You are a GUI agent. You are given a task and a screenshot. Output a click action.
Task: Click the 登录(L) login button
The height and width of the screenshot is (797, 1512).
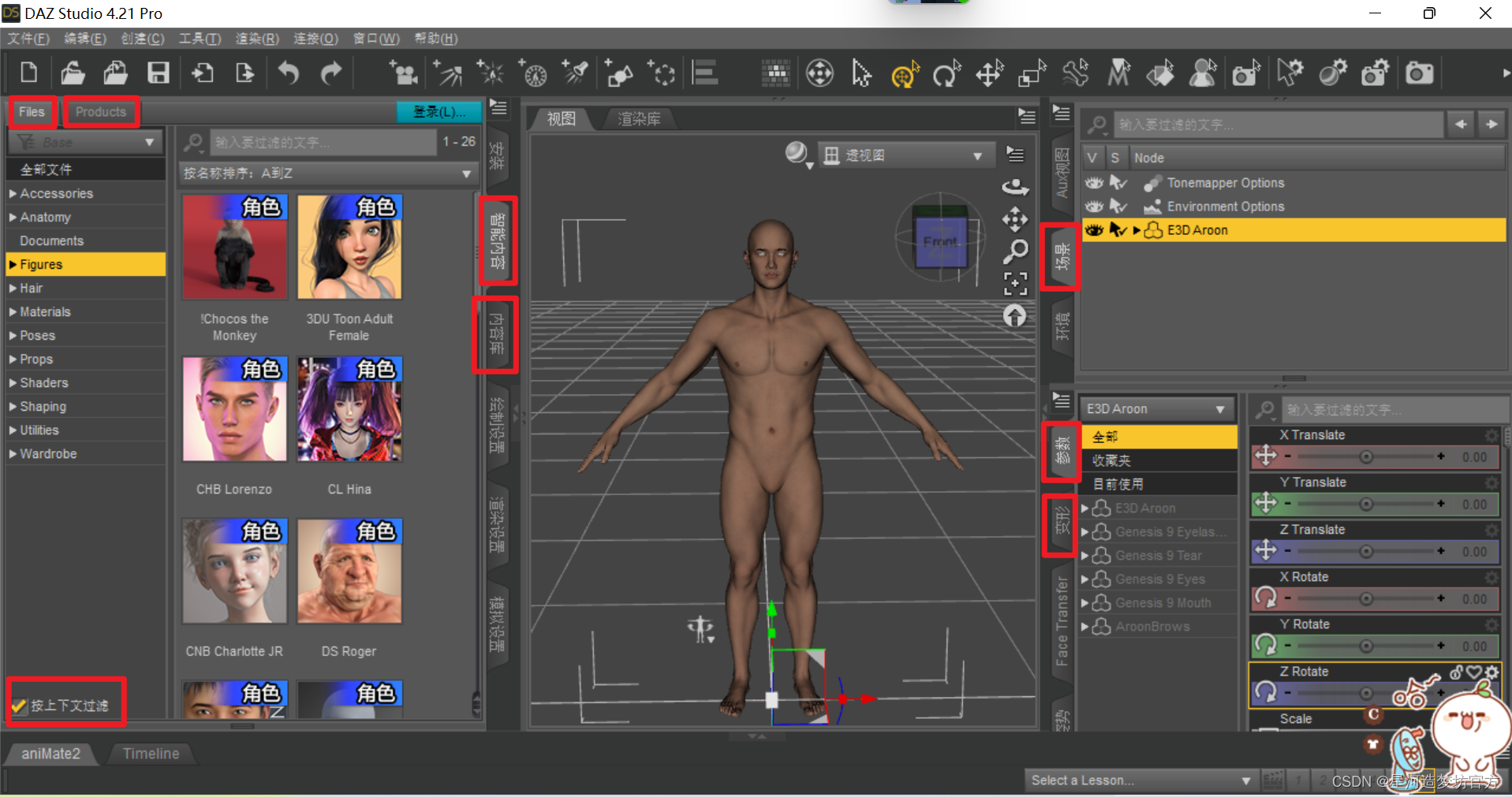point(439,112)
